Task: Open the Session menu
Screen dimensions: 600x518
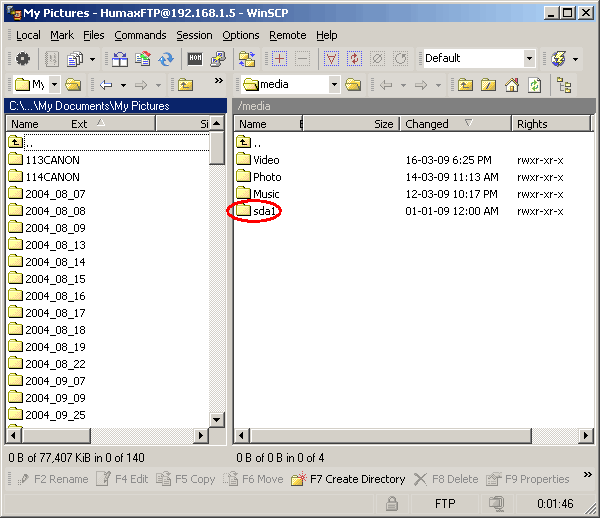Action: point(194,35)
